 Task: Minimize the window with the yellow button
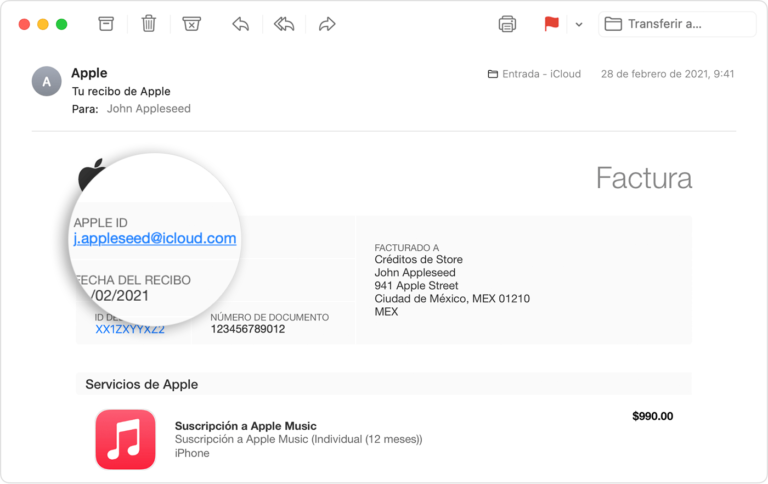43,24
